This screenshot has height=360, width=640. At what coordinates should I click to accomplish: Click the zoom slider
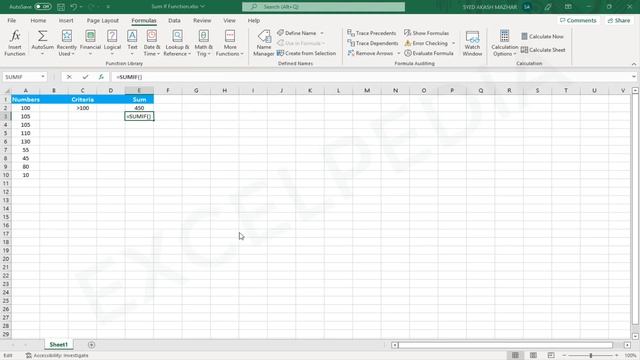click(x=590, y=356)
